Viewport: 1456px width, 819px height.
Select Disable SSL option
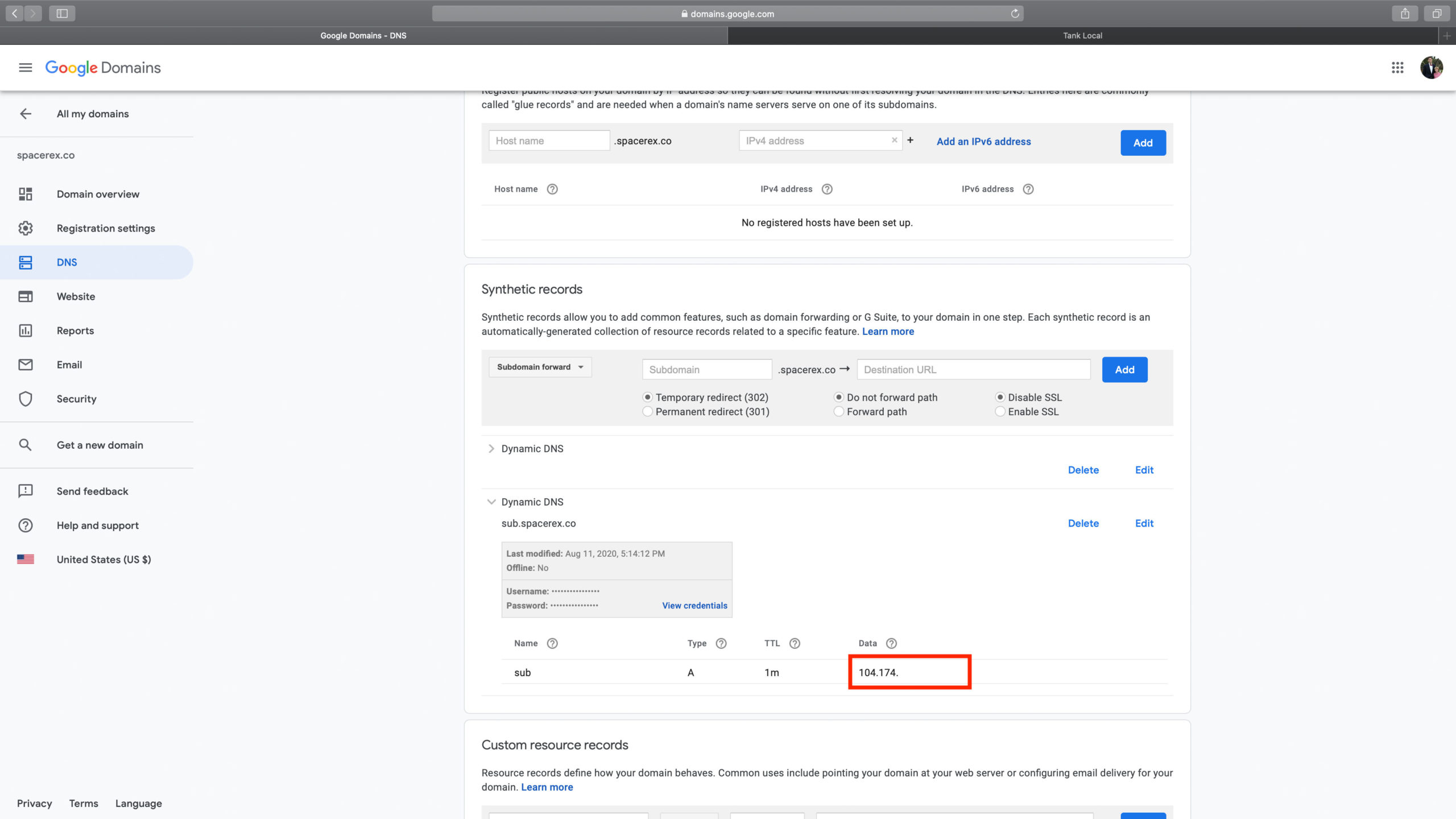[1000, 397]
